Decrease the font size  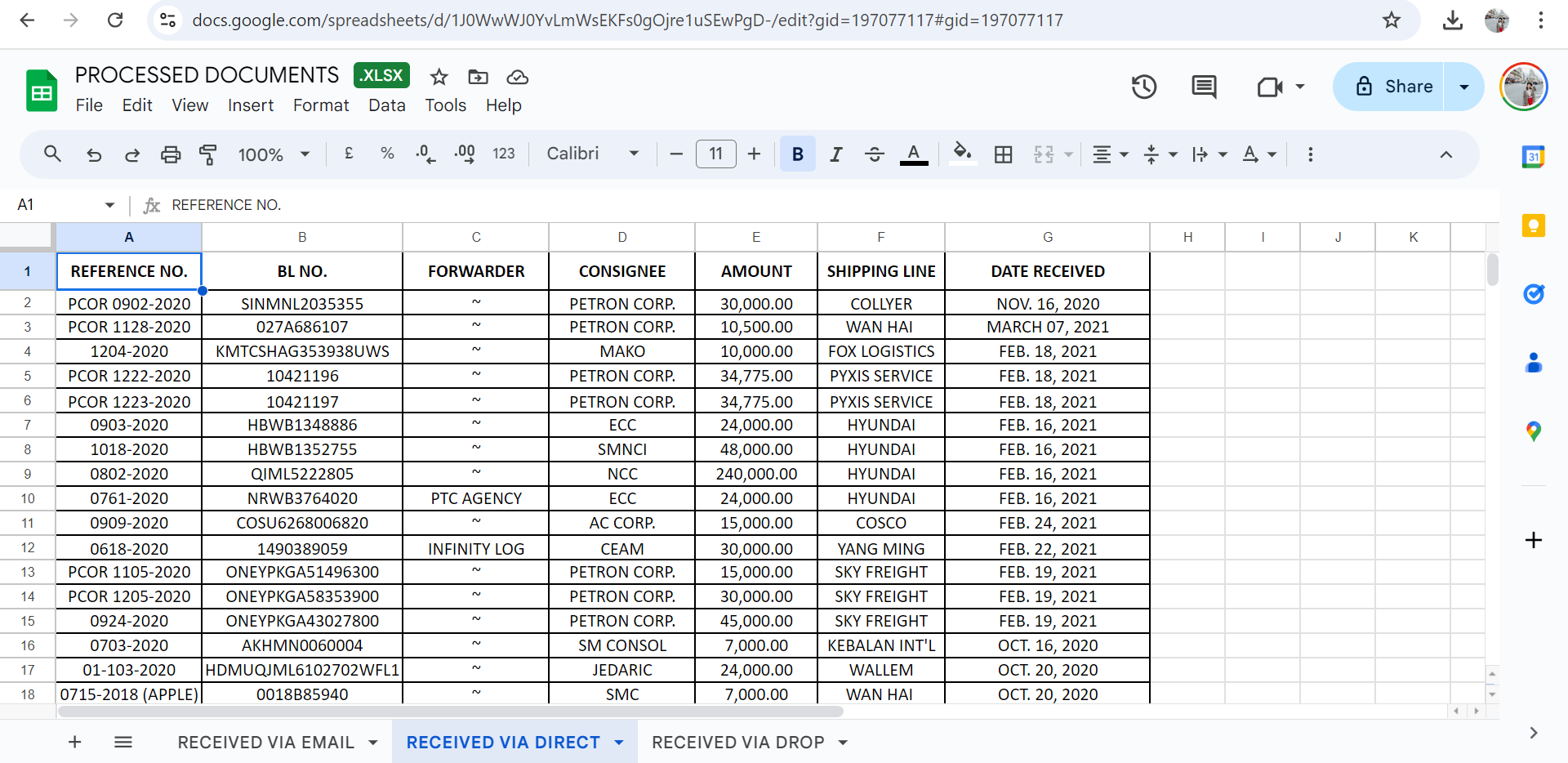[x=676, y=154]
